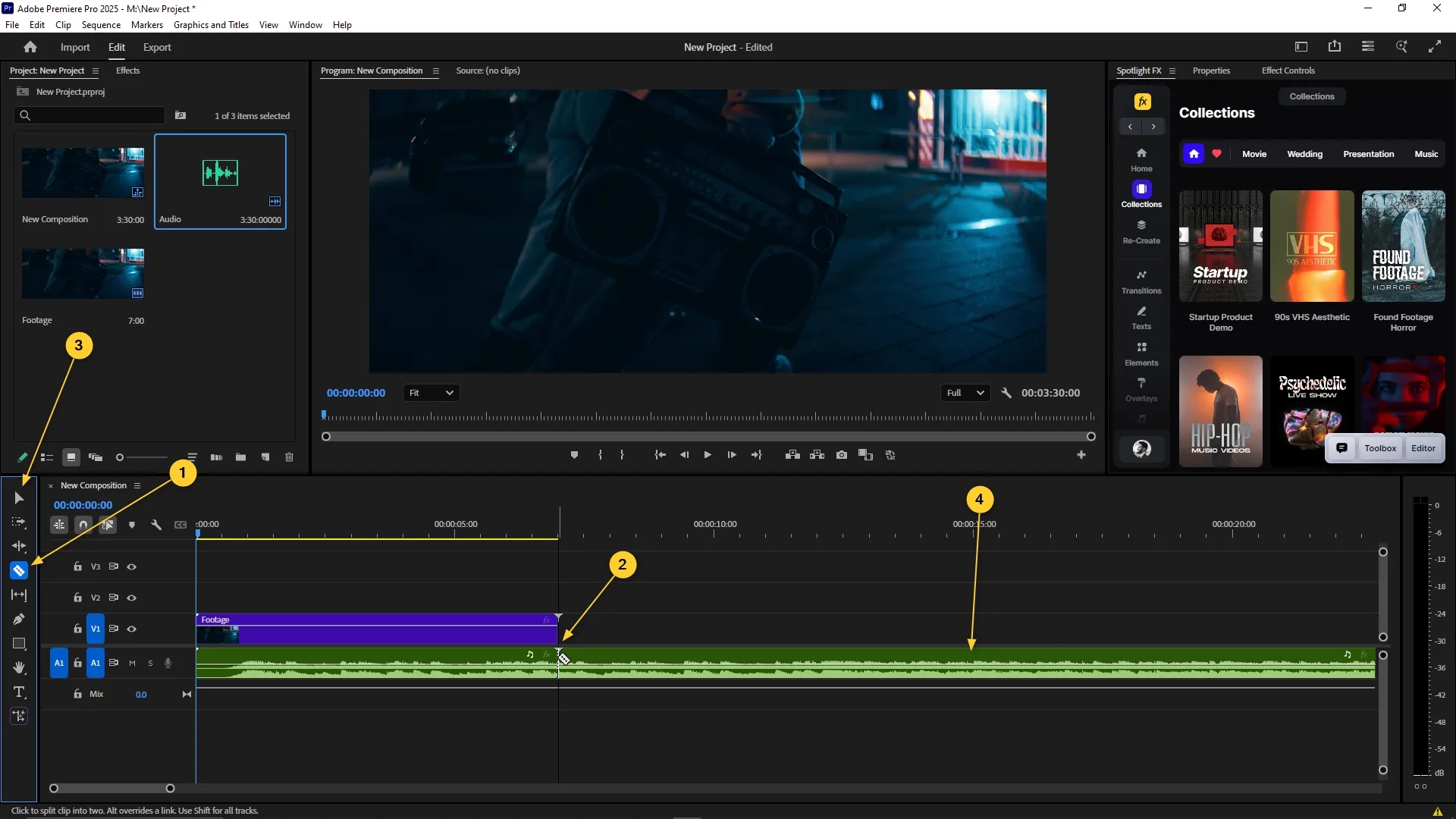Open Spotlight FX Elements section
1456x819 pixels.
[1141, 354]
